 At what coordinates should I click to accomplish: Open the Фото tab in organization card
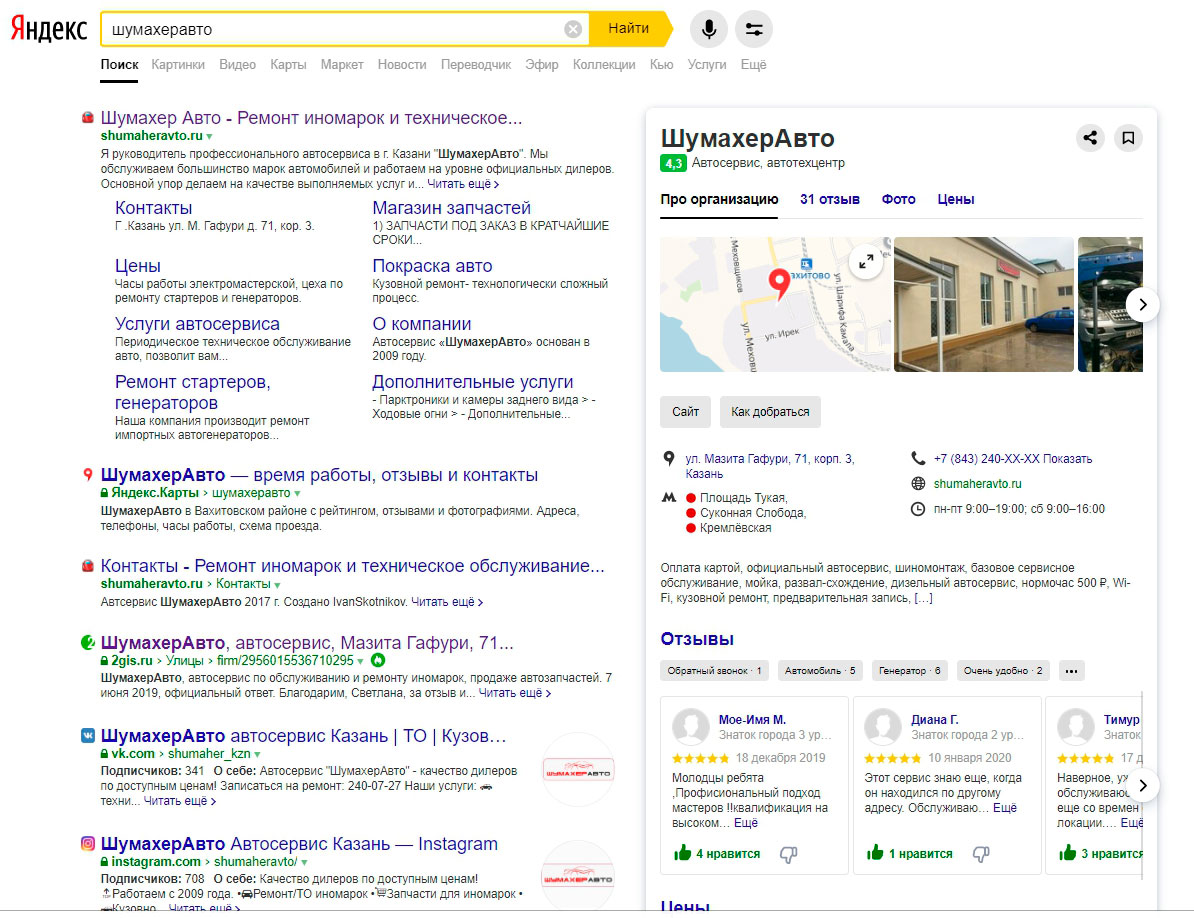coord(898,199)
